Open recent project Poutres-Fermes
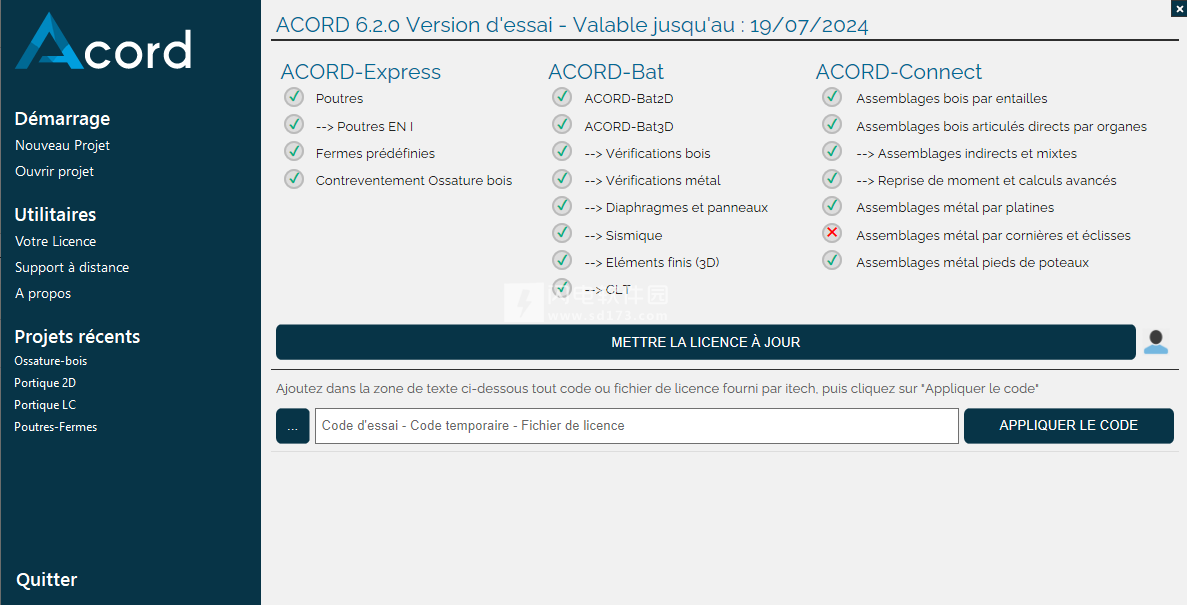1187x605 pixels. click(55, 427)
